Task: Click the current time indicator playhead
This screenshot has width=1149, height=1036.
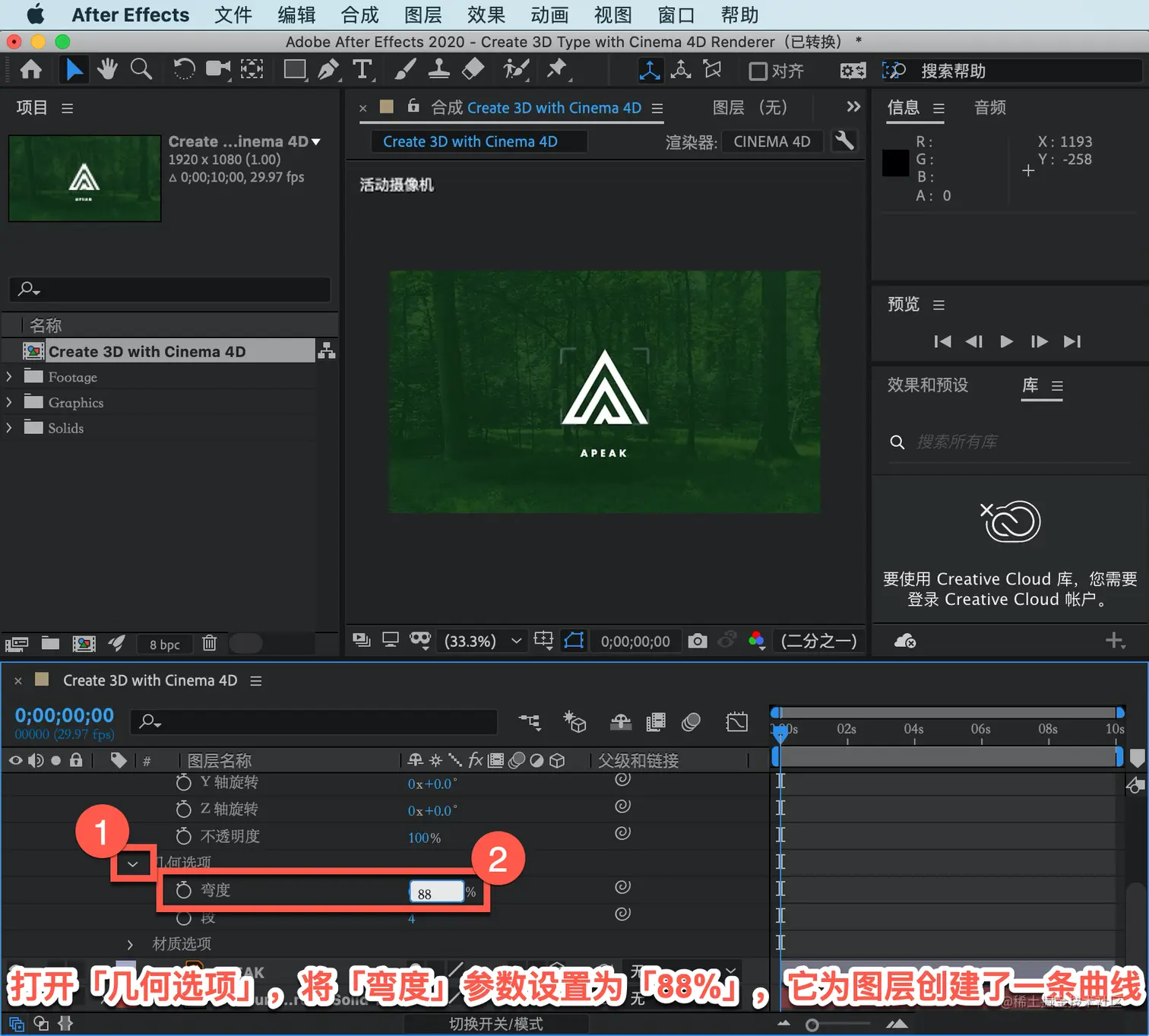Action: coord(780,733)
